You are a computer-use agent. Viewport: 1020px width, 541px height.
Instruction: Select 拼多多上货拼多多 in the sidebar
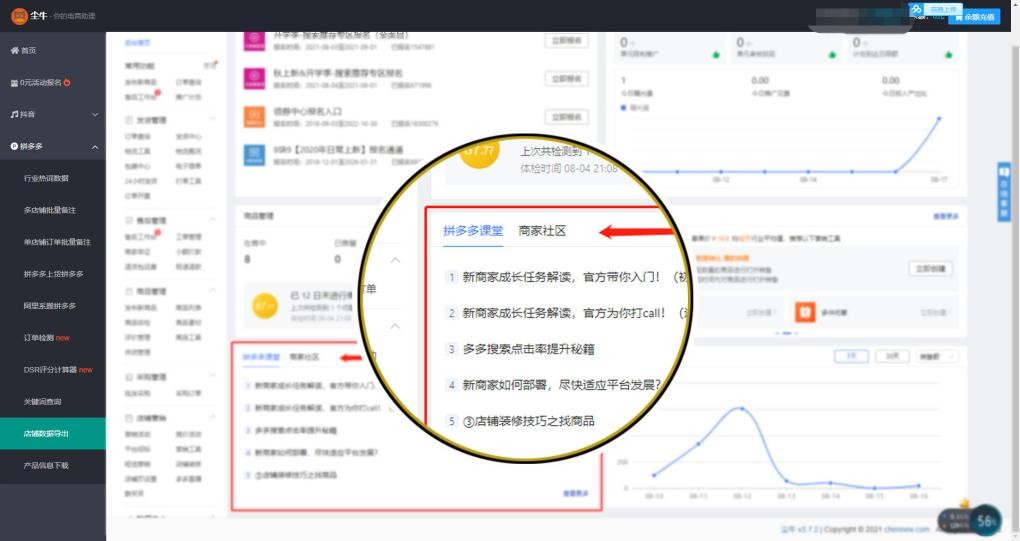52,274
